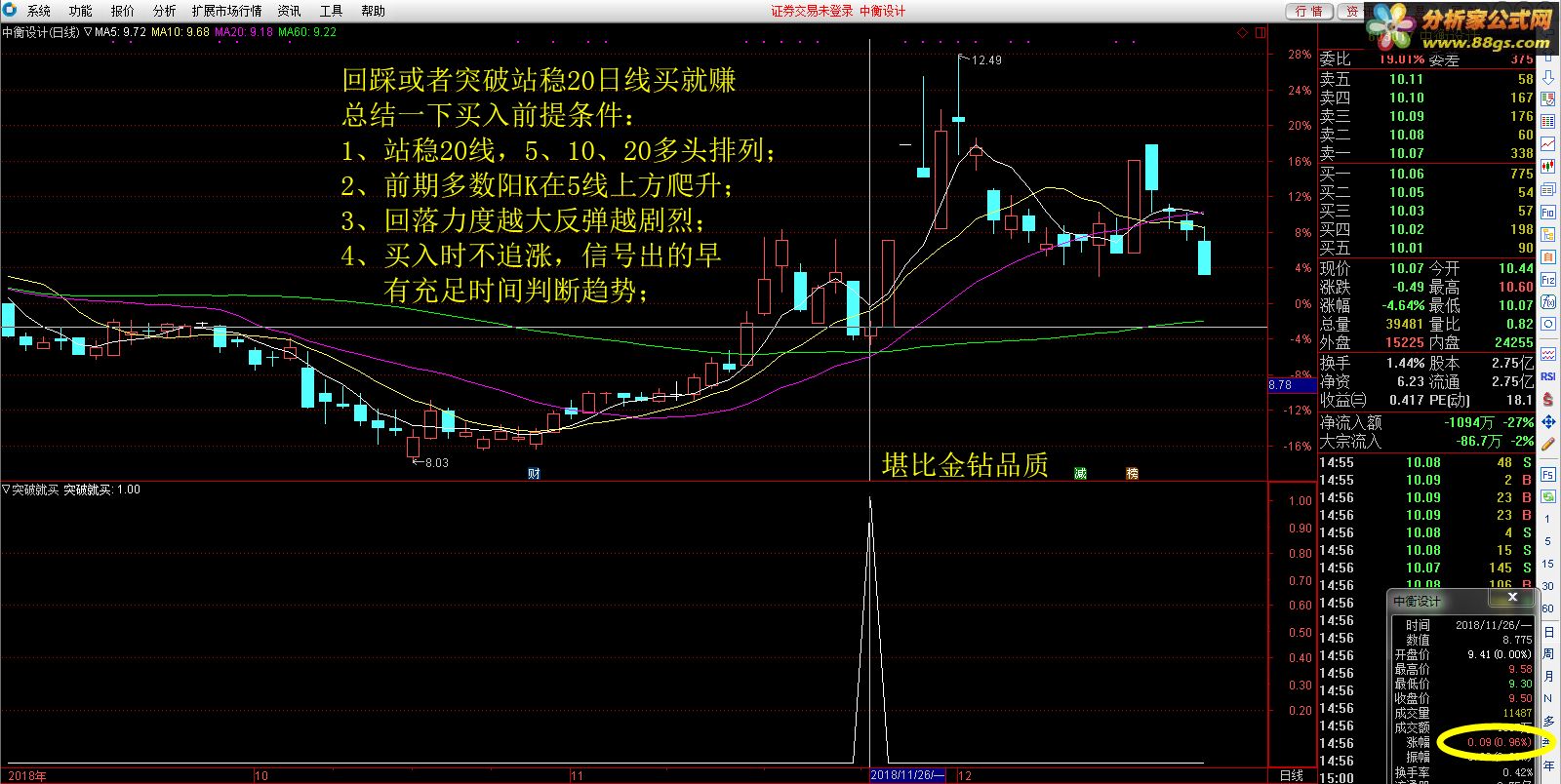Click the pencil drawing tool icon
Image resolution: width=1561 pixels, height=784 pixels.
click(x=1548, y=444)
